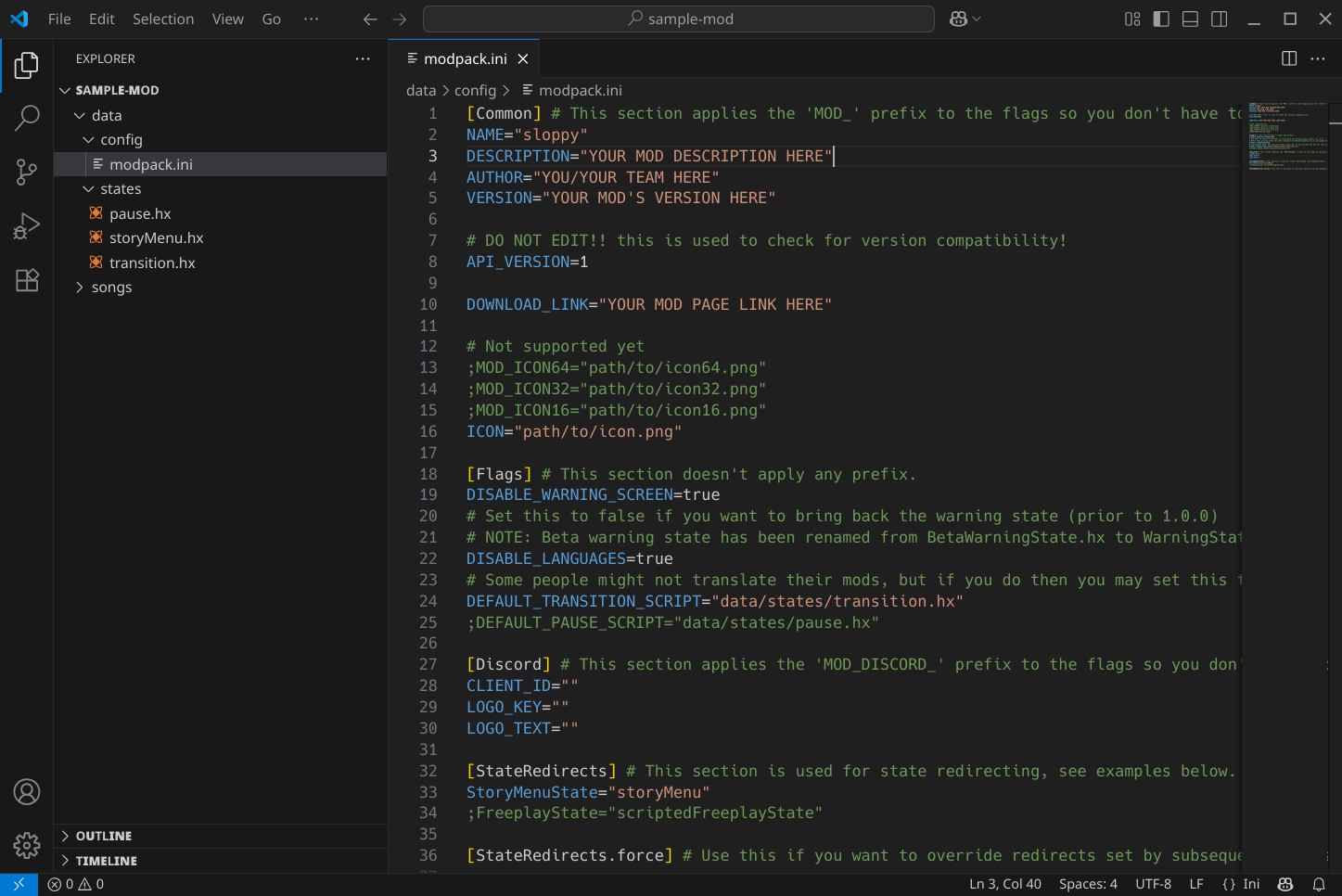
Task: Click line number 19 in gutter
Action: click(x=428, y=495)
